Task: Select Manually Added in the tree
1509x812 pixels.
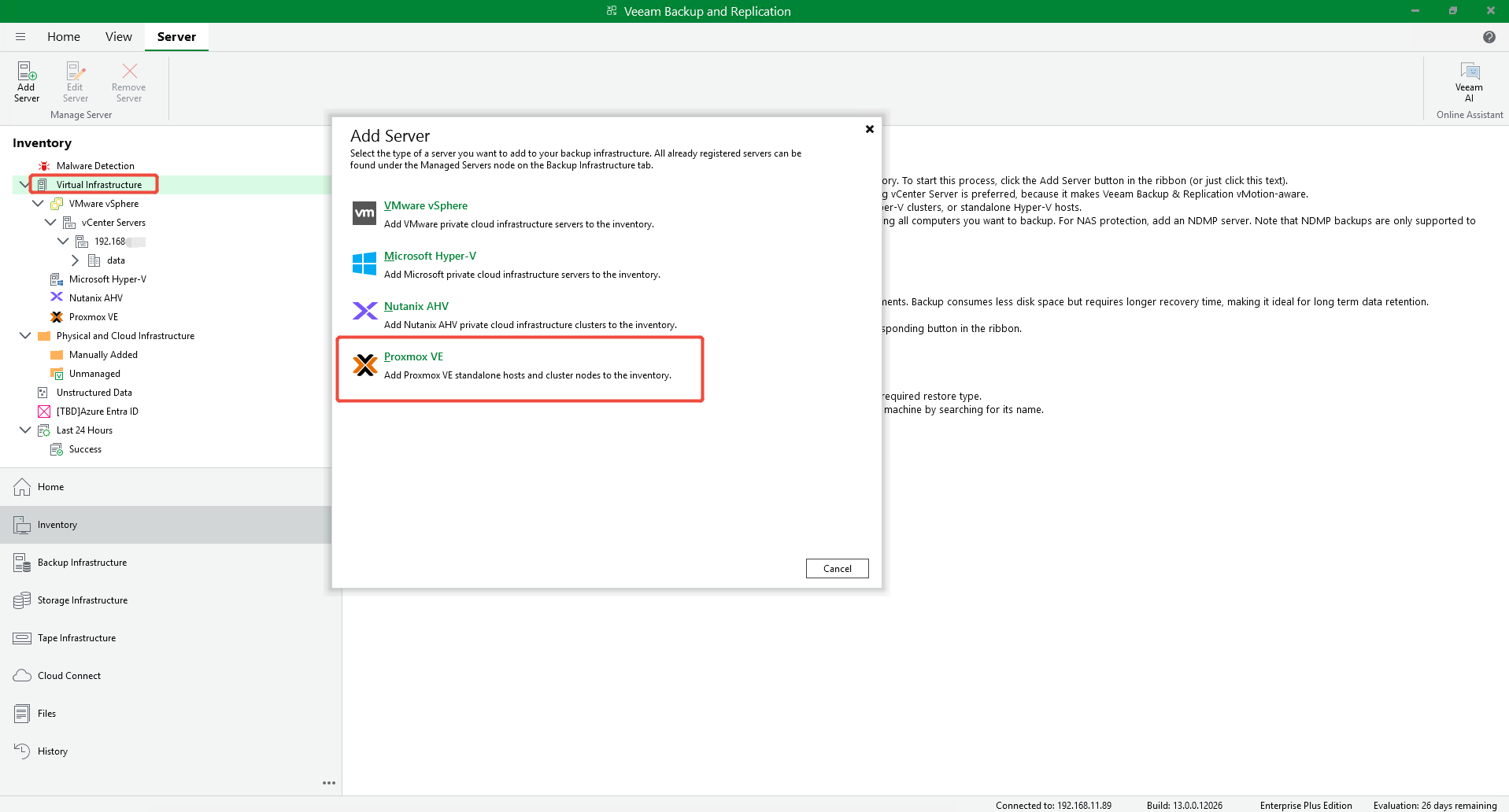Action: (103, 355)
